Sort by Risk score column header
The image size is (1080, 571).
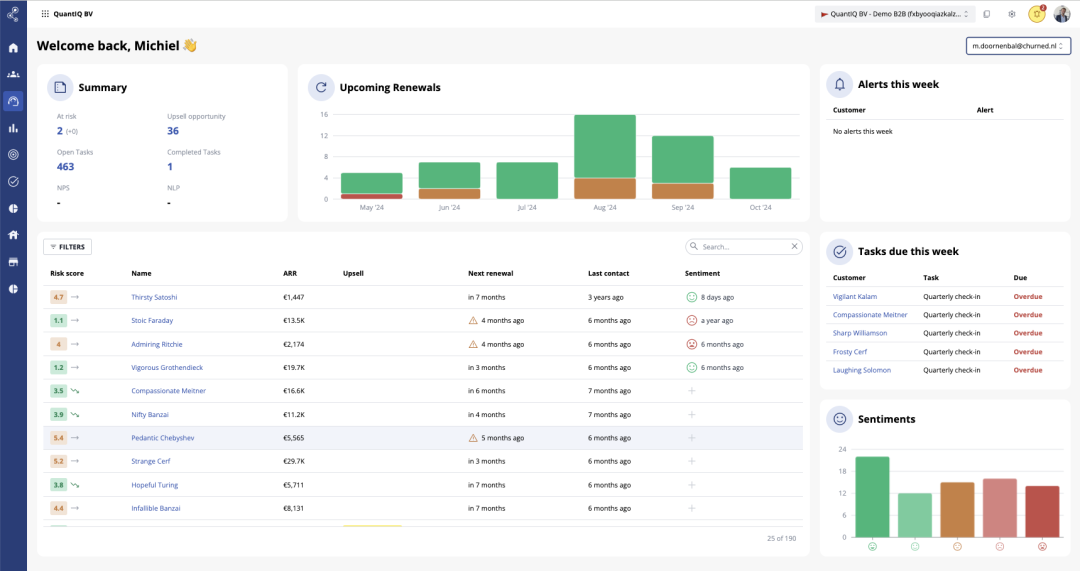click(67, 273)
